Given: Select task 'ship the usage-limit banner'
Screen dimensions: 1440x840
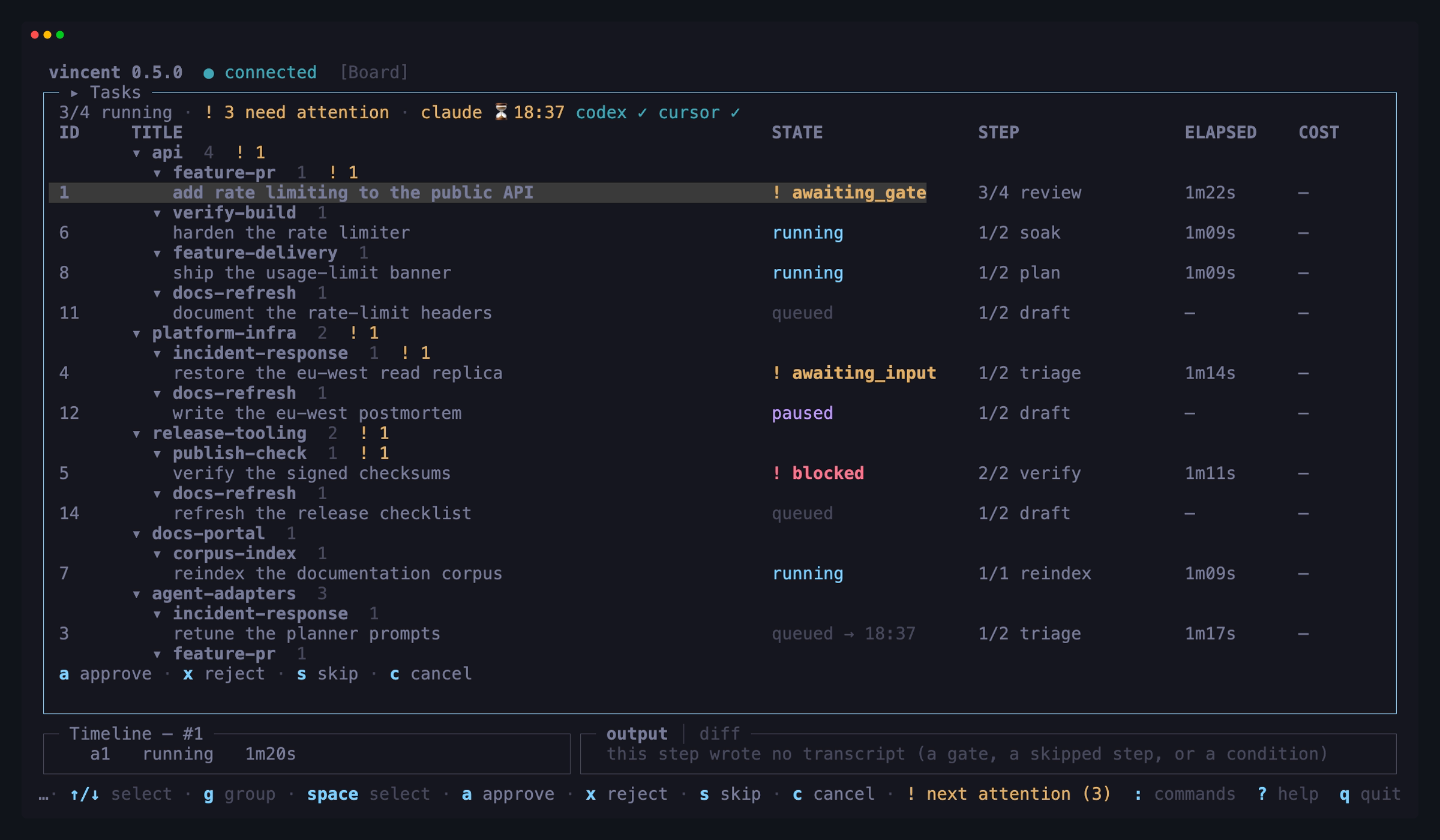Looking at the screenshot, I should [311, 273].
